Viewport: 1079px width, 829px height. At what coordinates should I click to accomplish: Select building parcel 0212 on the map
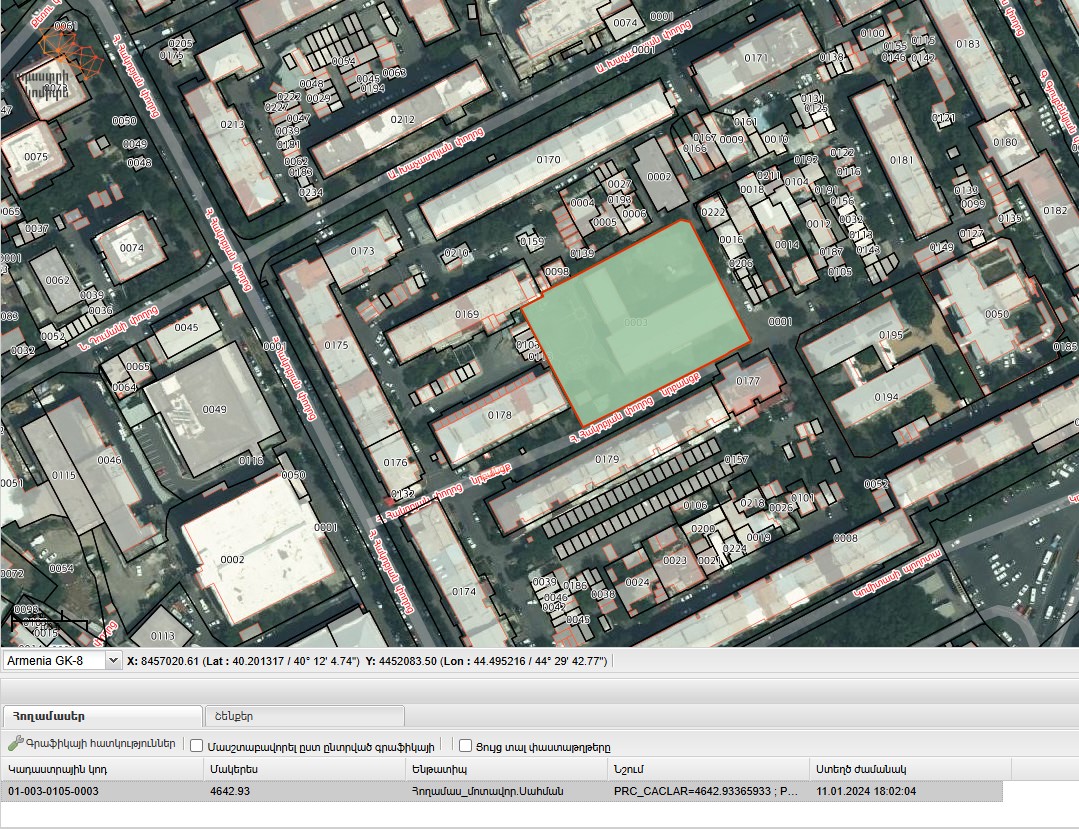(402, 119)
